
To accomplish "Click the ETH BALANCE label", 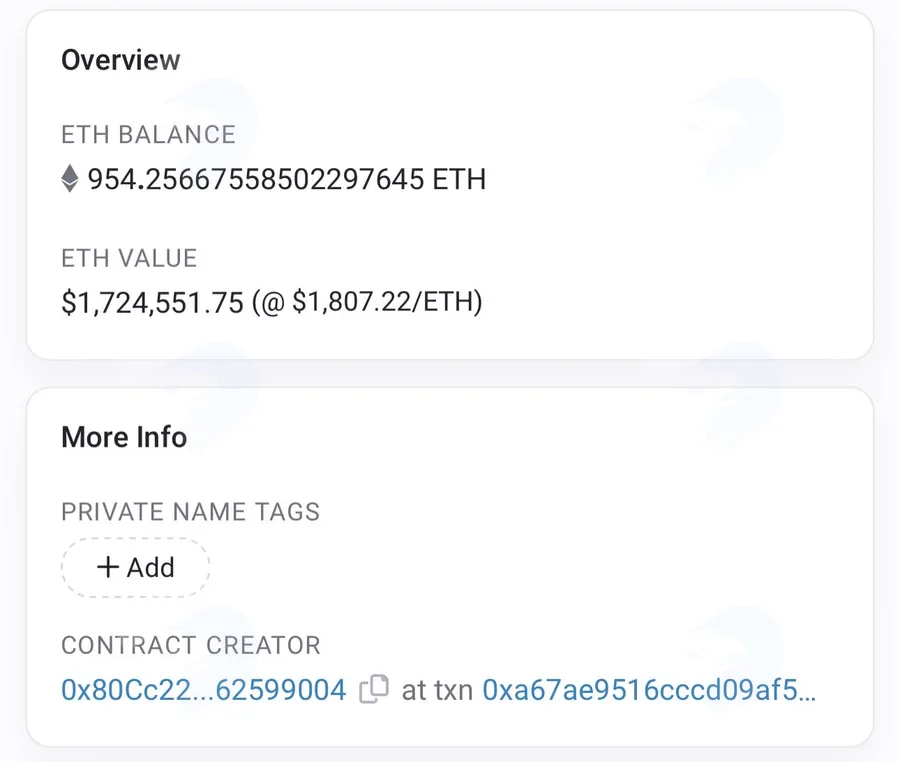I will click(149, 134).
